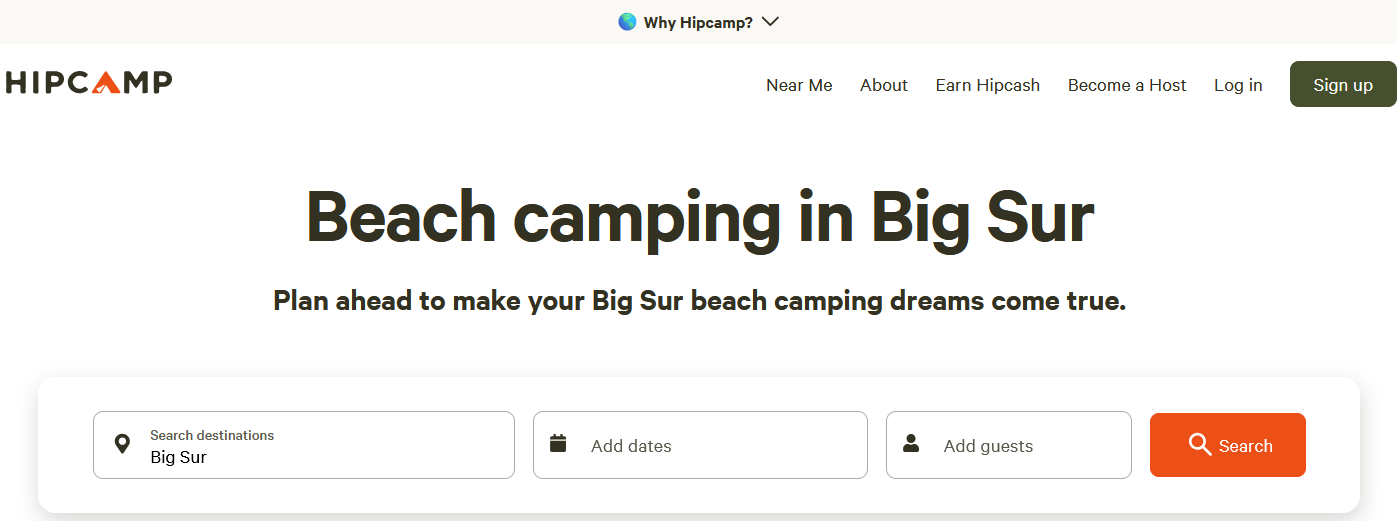Click the Plan ahead subtitle text
The image size is (1397, 521).
pyautogui.click(x=700, y=301)
